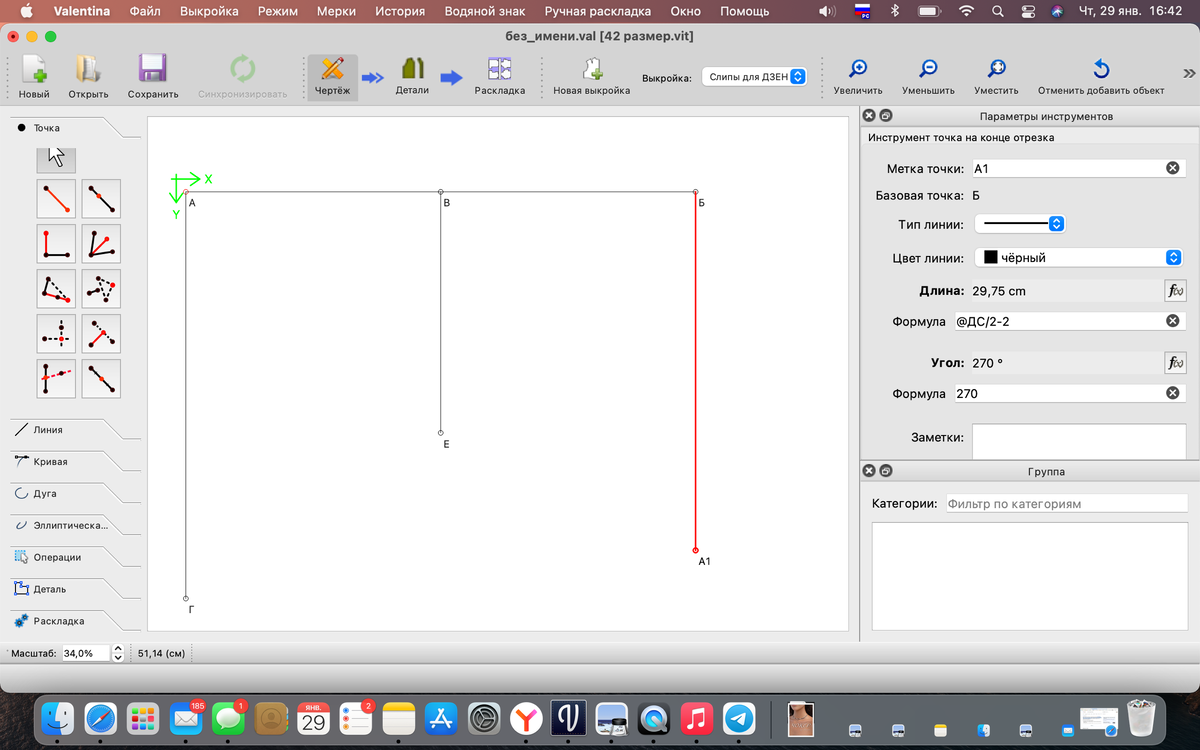The image size is (1200, 750).
Task: Clear the angle formula 270
Action: pyautogui.click(x=1172, y=393)
